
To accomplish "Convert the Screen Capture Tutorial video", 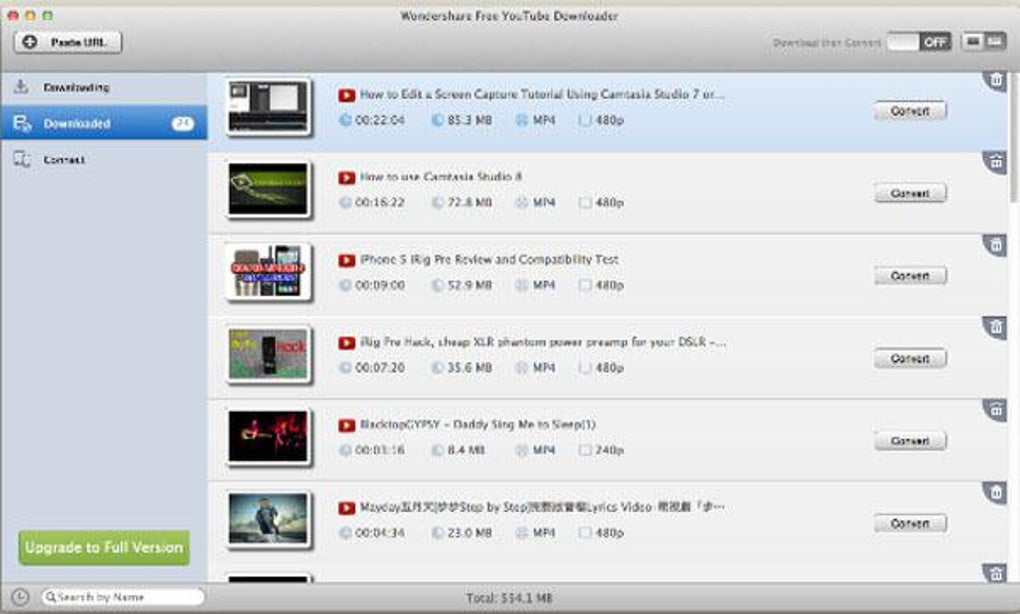I will click(910, 111).
